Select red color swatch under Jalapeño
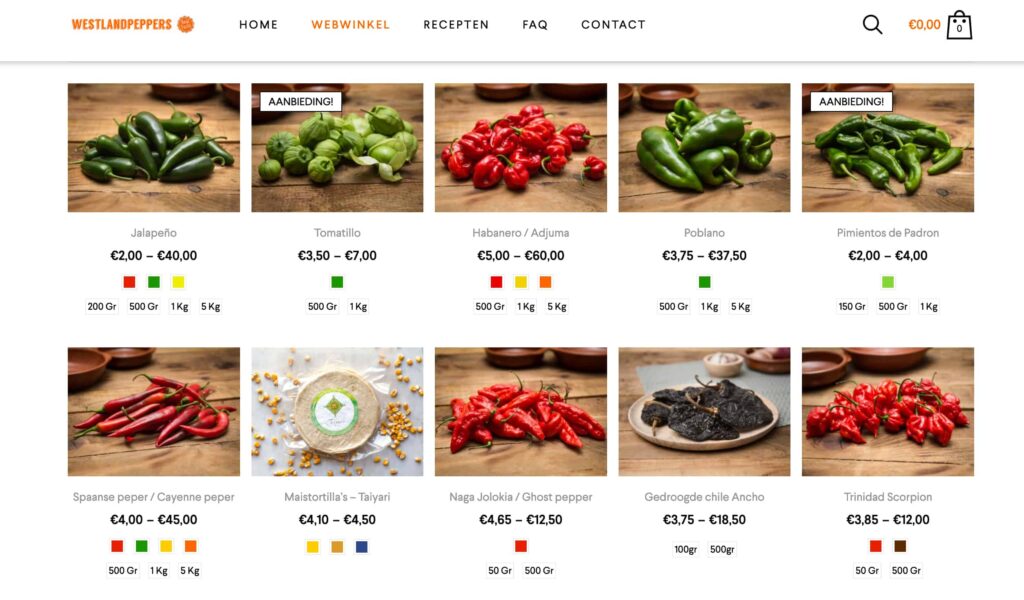Viewport: 1024px width, 600px height. tap(129, 282)
